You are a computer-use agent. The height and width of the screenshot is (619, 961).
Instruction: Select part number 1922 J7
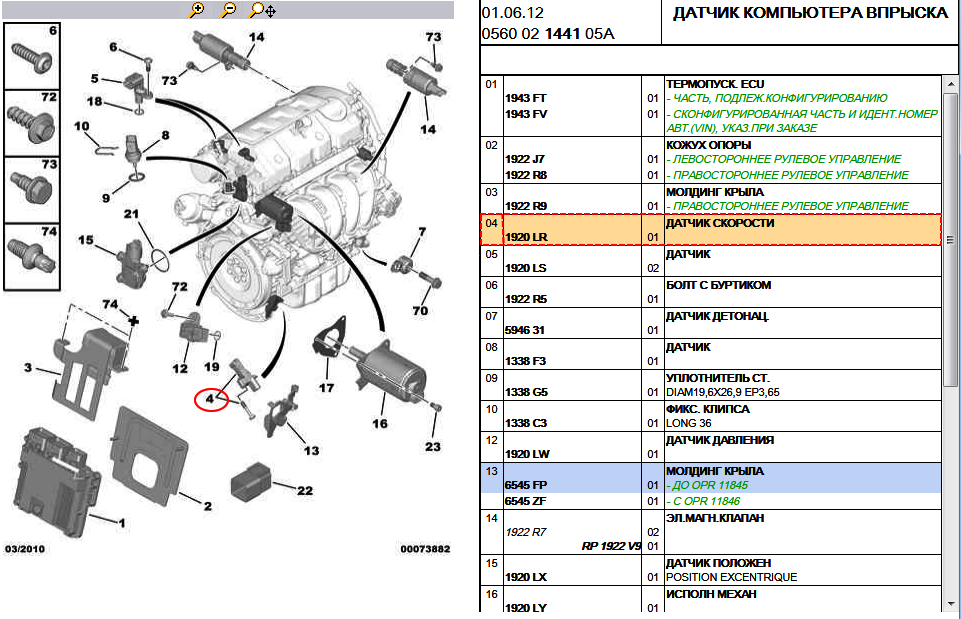525,159
